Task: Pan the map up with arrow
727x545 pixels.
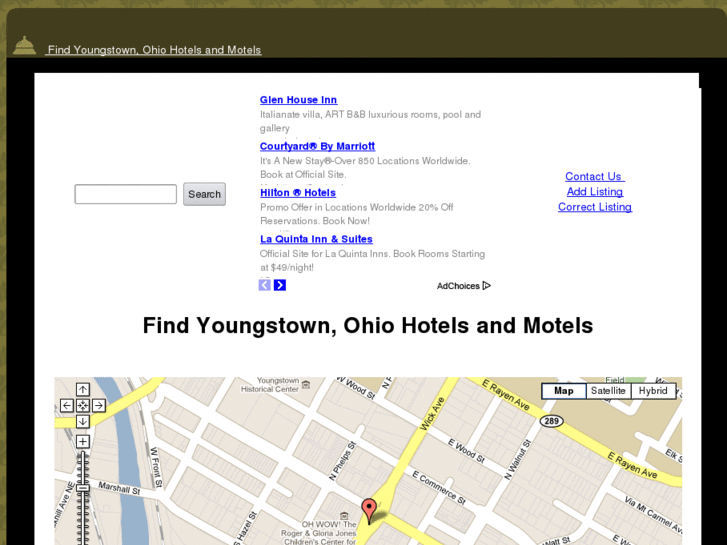Action: pos(83,390)
